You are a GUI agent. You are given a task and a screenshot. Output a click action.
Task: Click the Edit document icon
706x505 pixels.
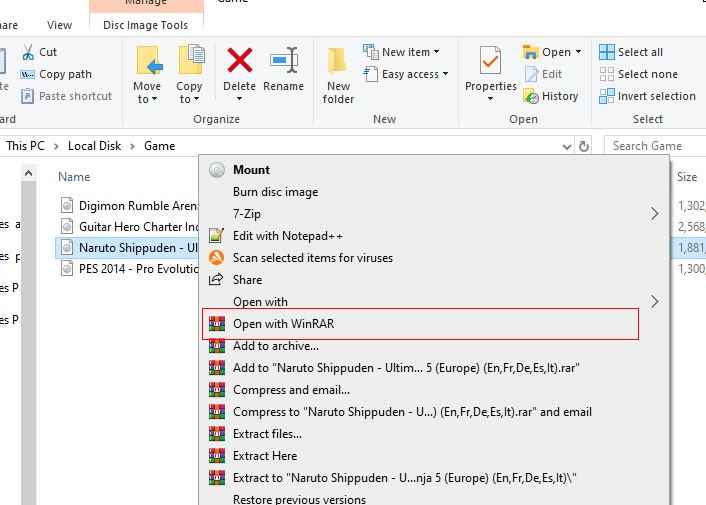pos(531,74)
